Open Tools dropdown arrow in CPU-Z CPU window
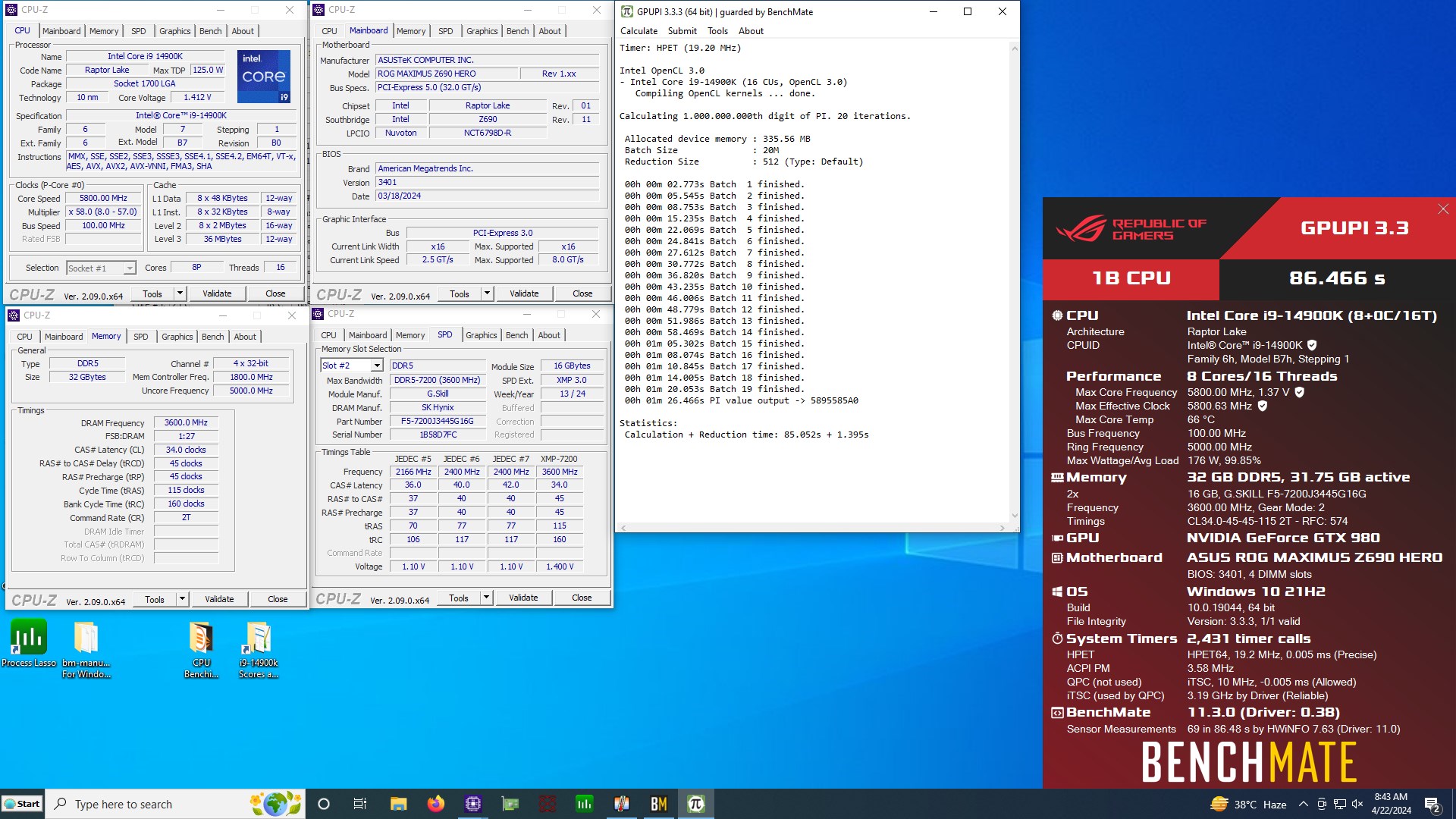This screenshot has height=819, width=1456. [x=180, y=293]
